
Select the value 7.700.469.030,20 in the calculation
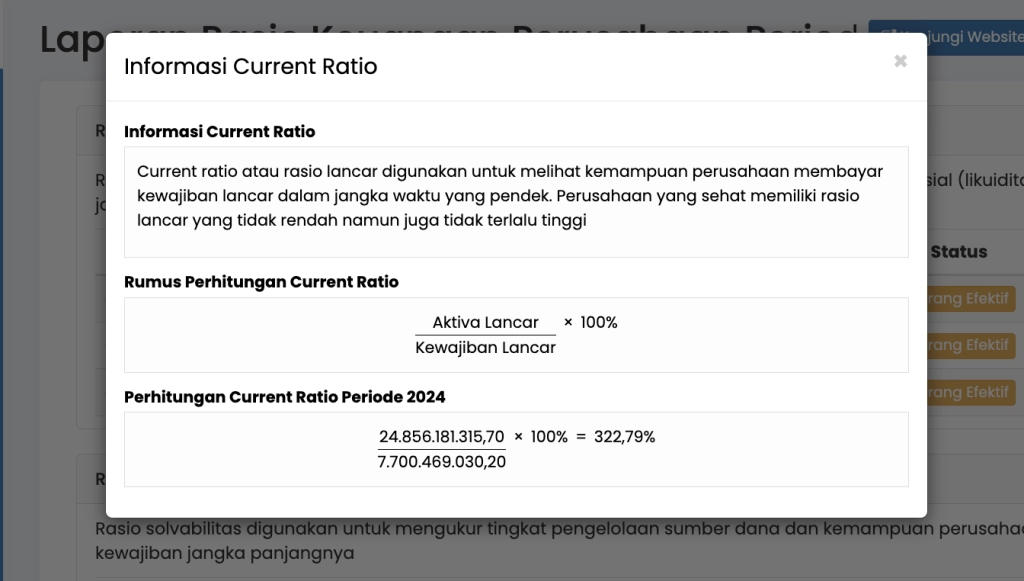441,462
